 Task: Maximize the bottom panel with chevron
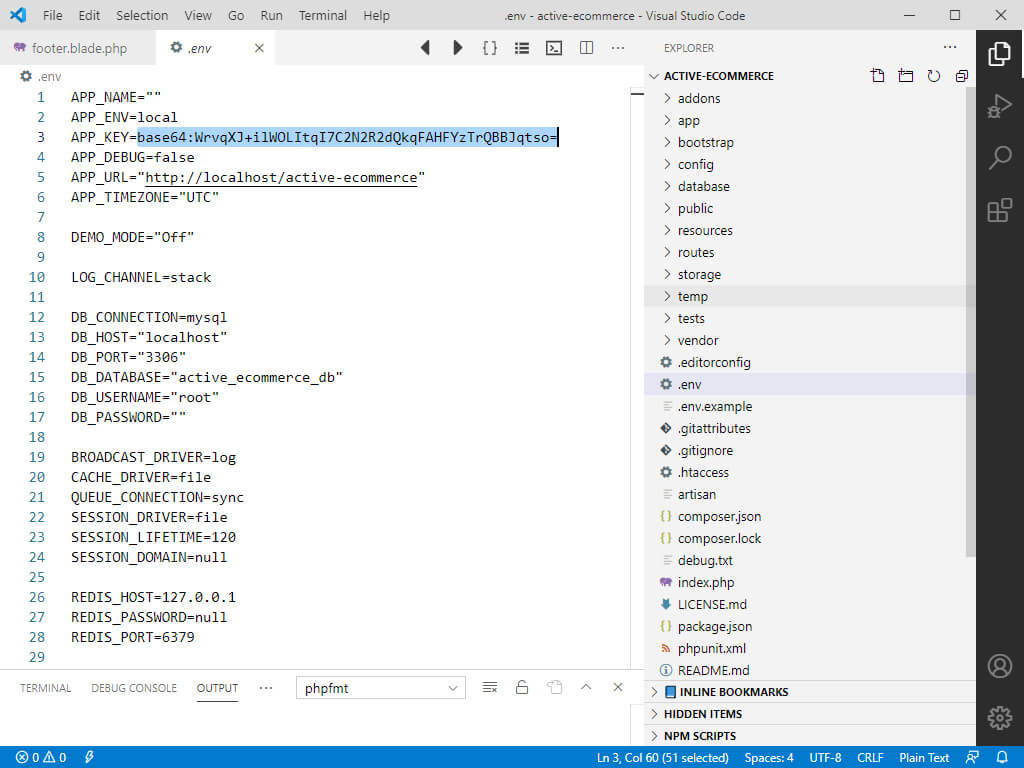(586, 687)
